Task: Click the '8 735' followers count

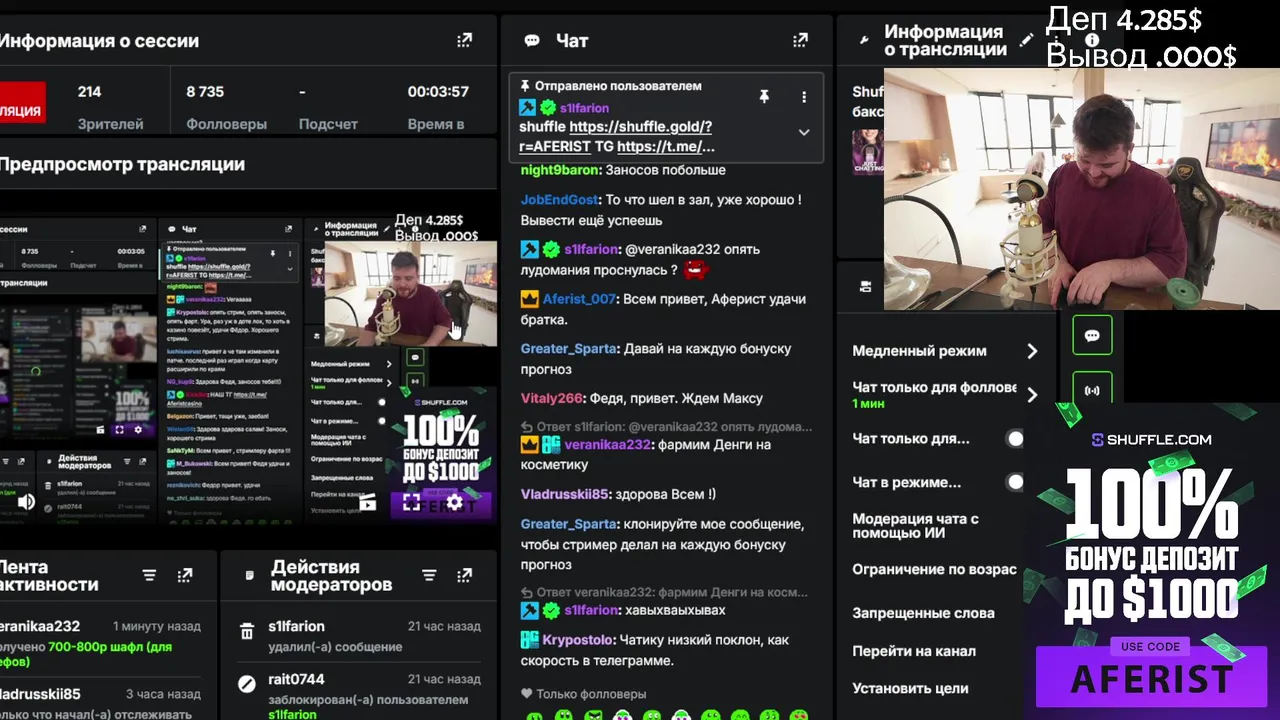Action: tap(205, 91)
